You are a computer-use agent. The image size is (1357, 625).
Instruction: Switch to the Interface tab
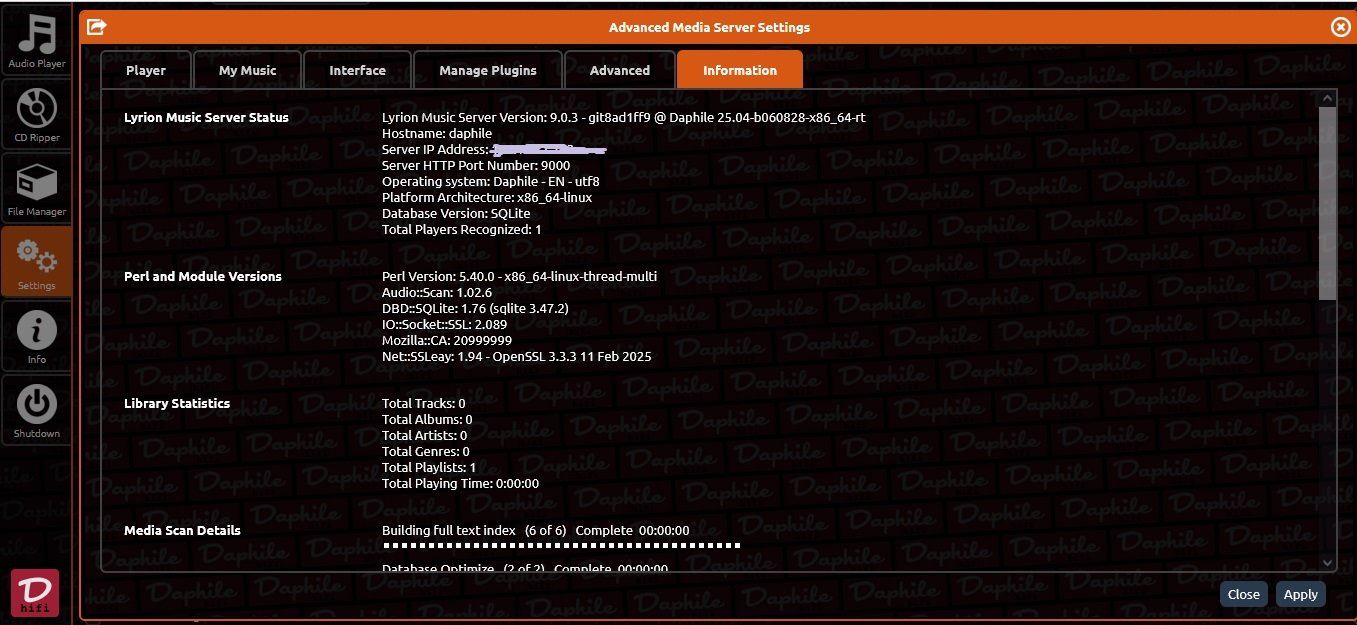point(357,70)
